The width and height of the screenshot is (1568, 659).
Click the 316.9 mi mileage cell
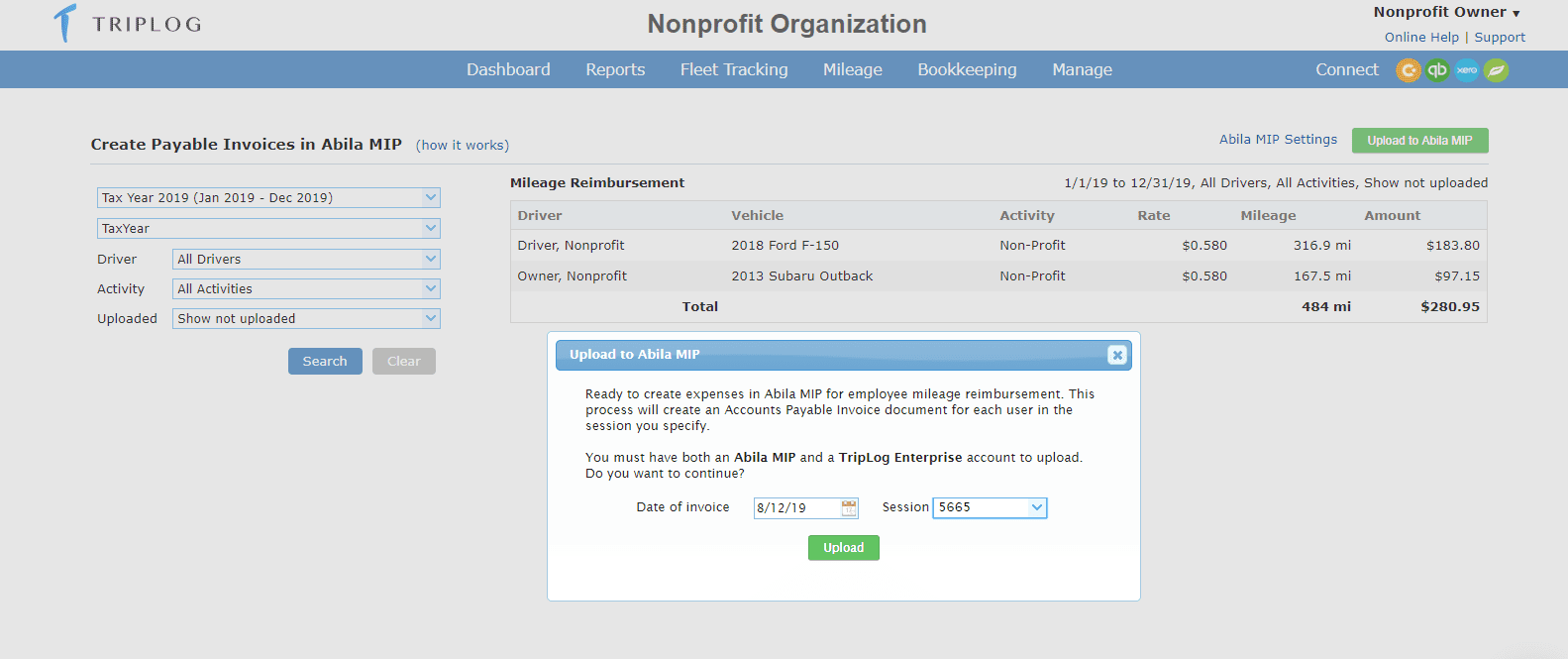[1322, 245]
